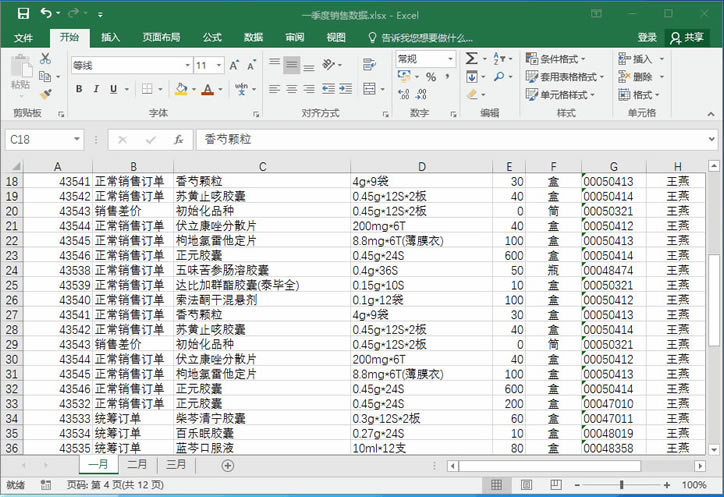Click the AutoSum sigma icon
Image resolution: width=724 pixels, height=497 pixels.
click(x=472, y=59)
